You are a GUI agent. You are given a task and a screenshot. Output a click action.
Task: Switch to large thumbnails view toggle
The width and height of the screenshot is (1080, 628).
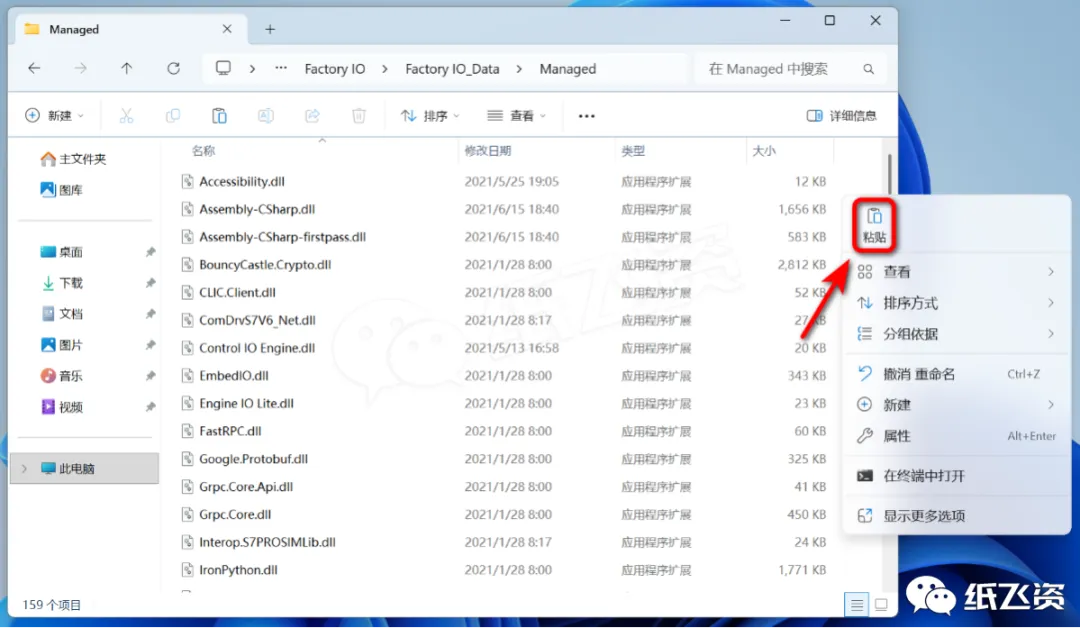[x=881, y=605]
